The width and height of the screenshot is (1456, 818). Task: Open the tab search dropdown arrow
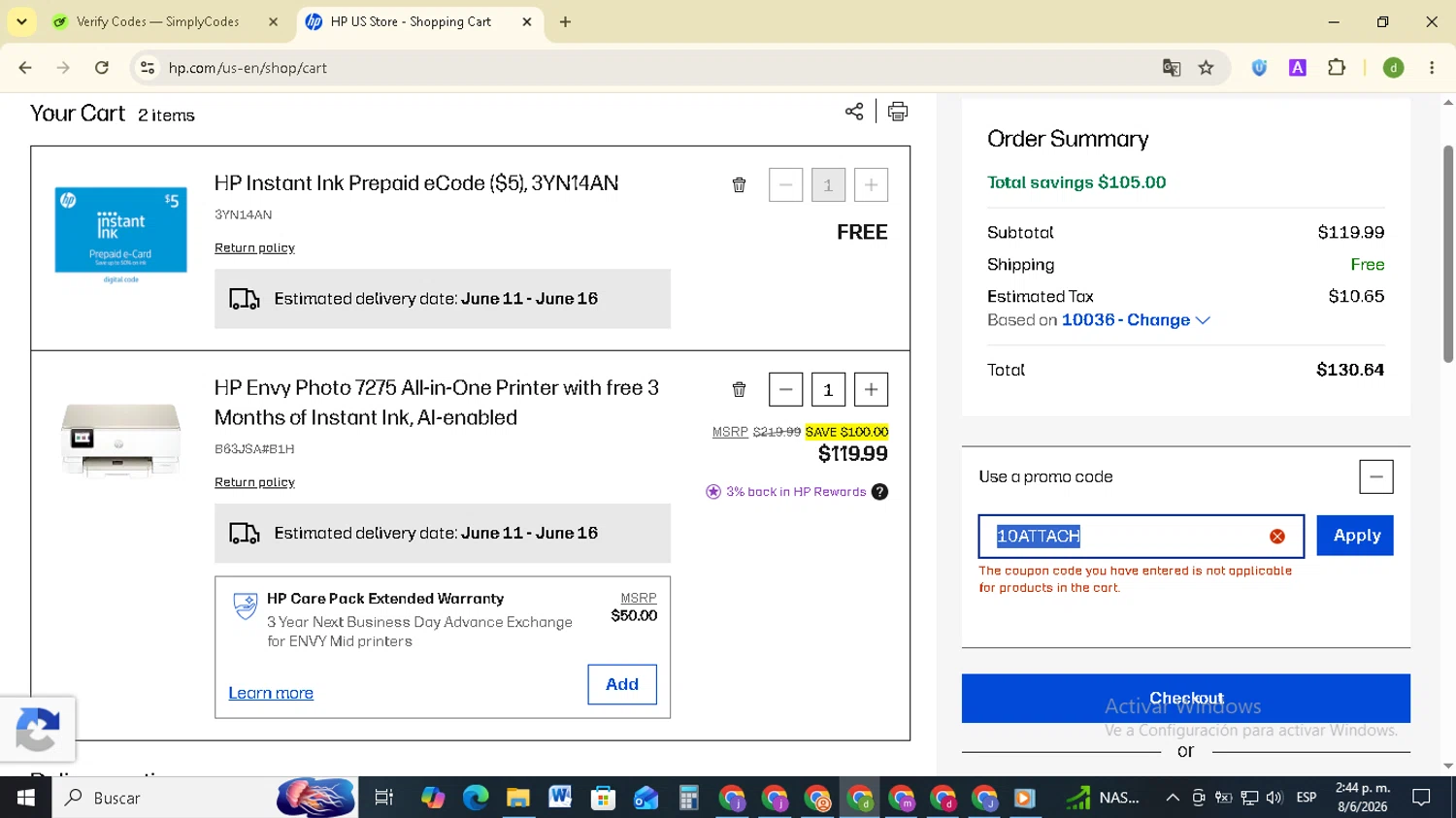coord(21,21)
